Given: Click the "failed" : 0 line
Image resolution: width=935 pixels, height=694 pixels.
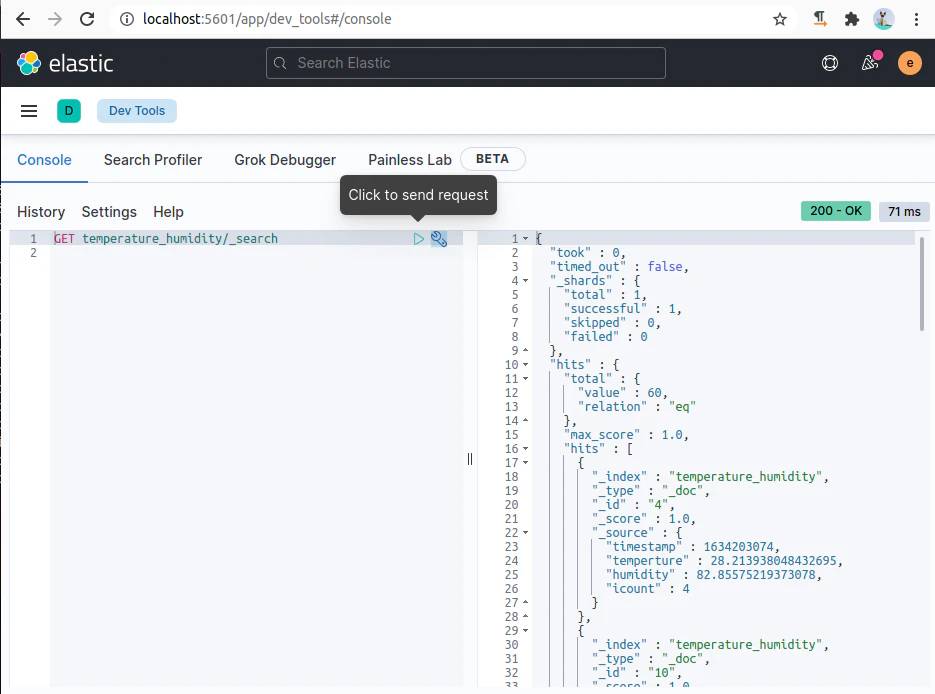Looking at the screenshot, I should coord(605,337).
